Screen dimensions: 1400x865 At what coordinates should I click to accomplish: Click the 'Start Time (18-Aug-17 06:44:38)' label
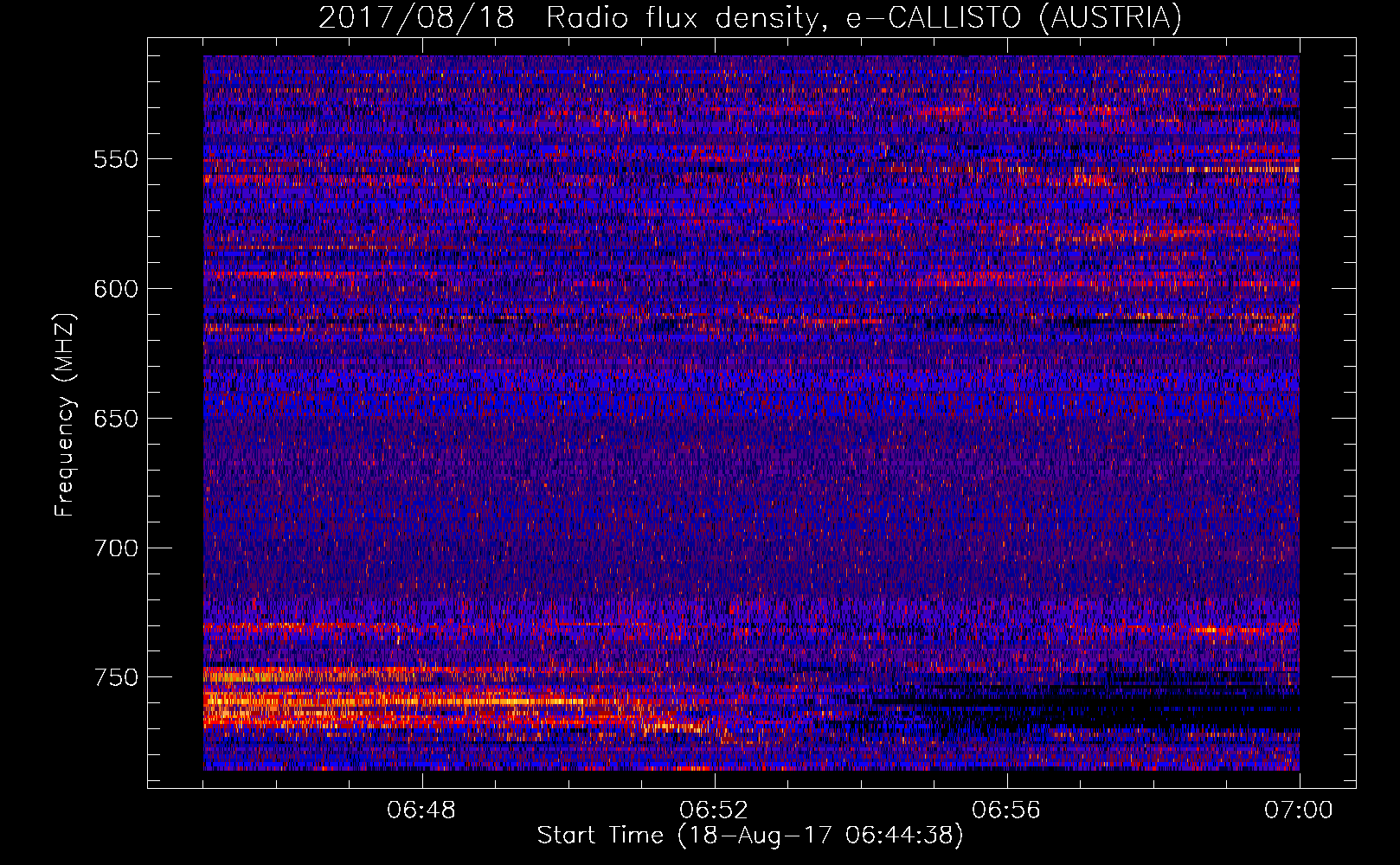750,836
